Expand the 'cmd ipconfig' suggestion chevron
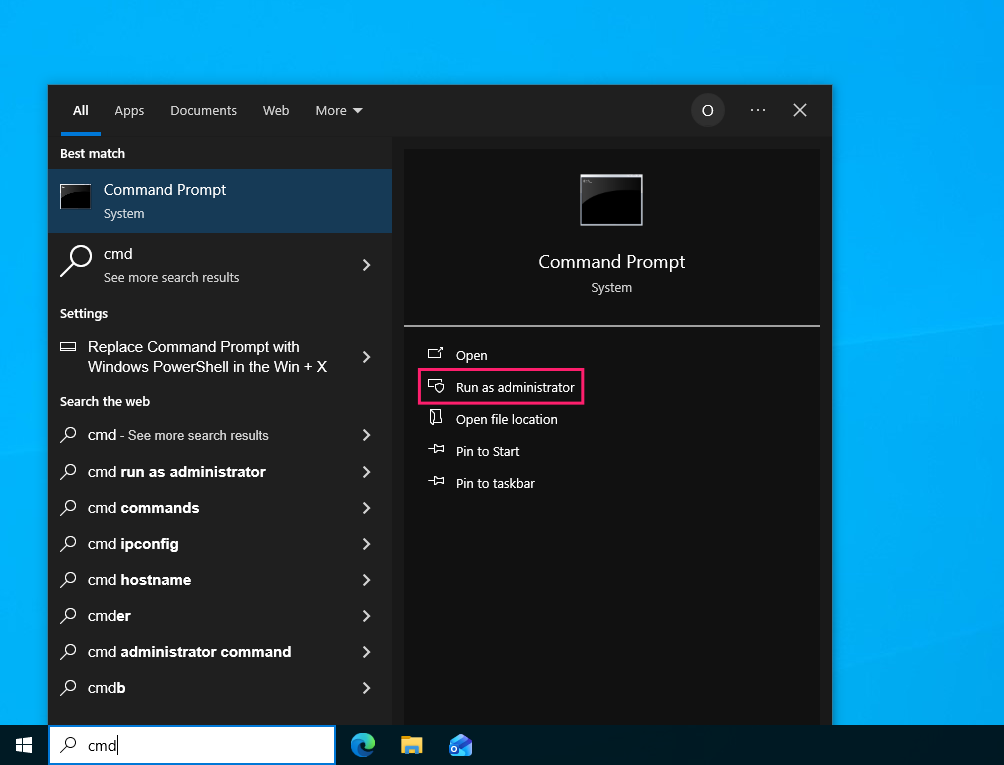This screenshot has height=765, width=1004. 366,544
